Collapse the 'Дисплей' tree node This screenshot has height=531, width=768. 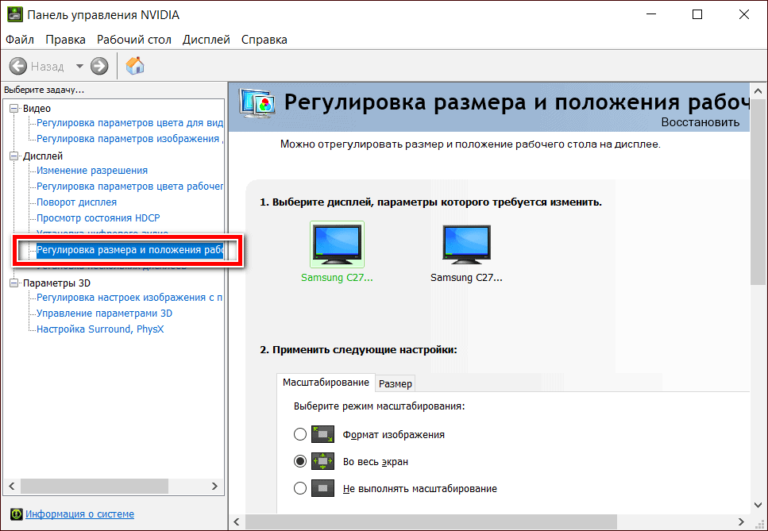(14, 156)
